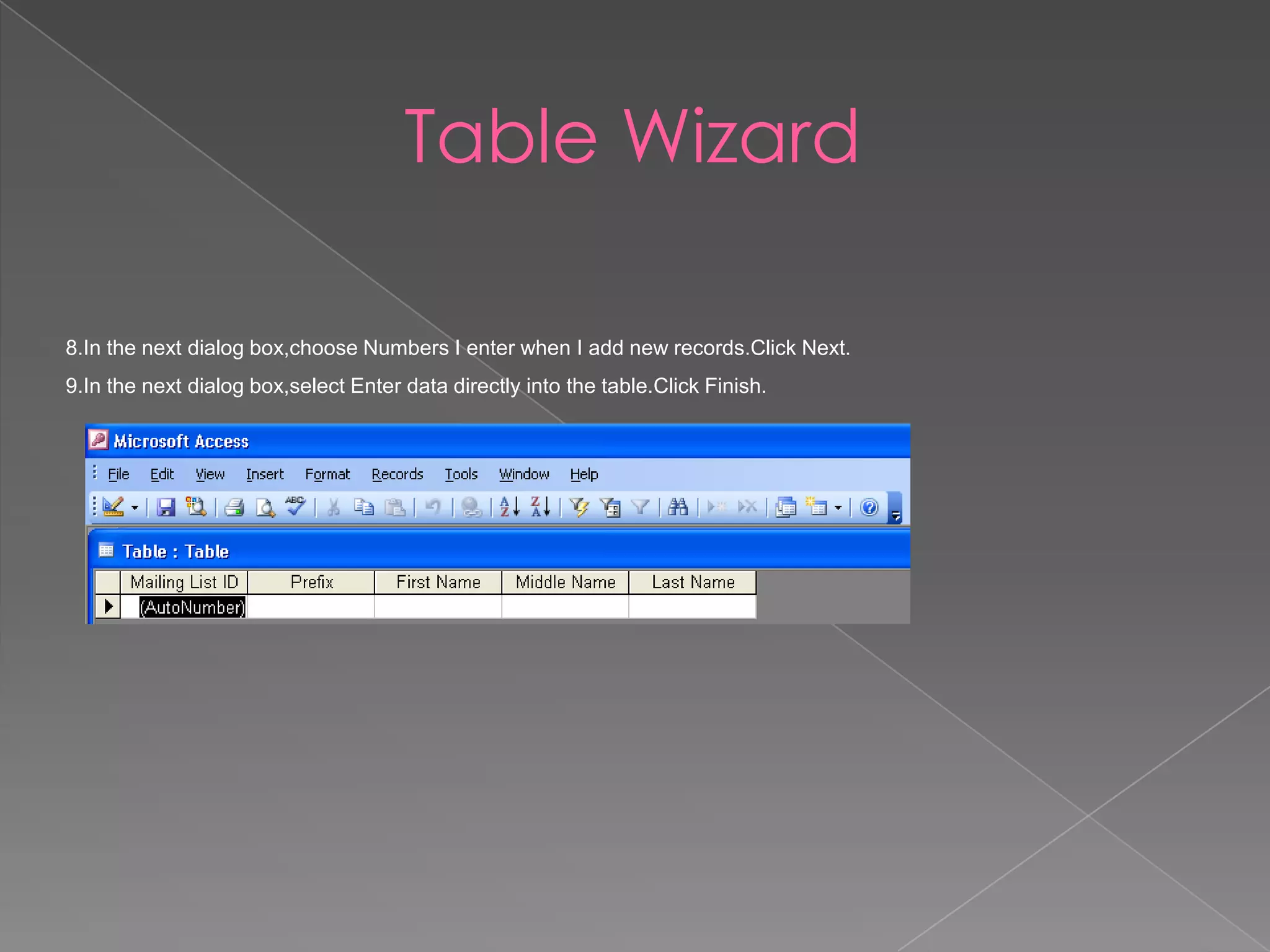This screenshot has height=952, width=1270.
Task: Click the Undo arrow icon
Action: (x=433, y=507)
